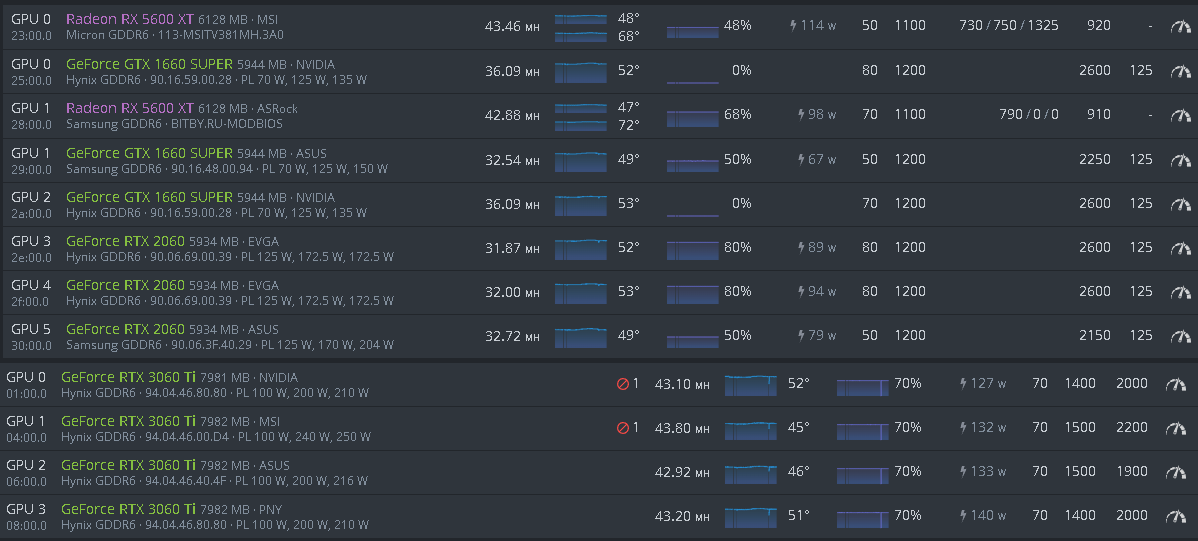Click the 730 / 750 / 1325 voltage values
The image size is (1198, 541).
[x=1008, y=26]
